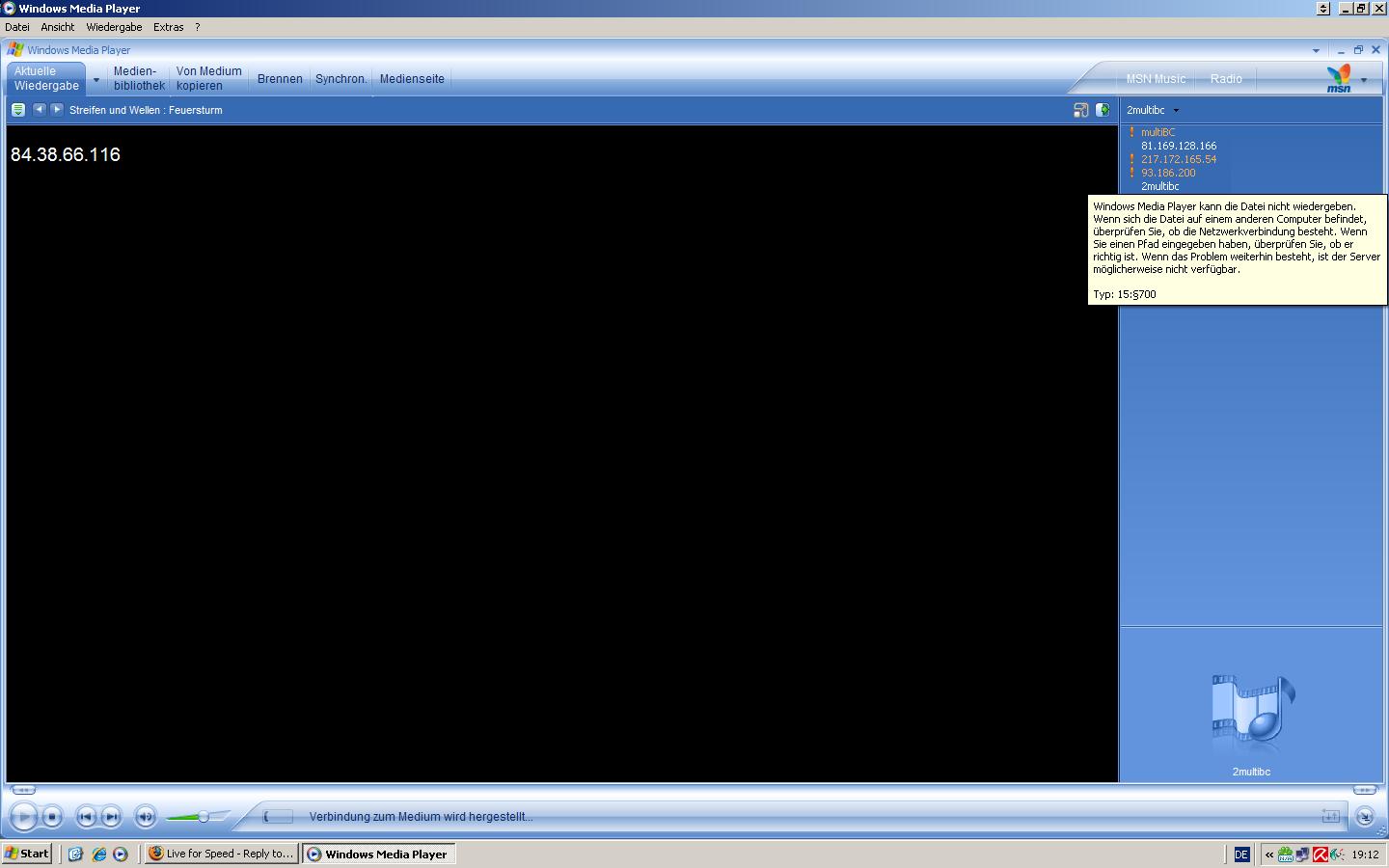Go to the Brennen tab

click(x=280, y=79)
